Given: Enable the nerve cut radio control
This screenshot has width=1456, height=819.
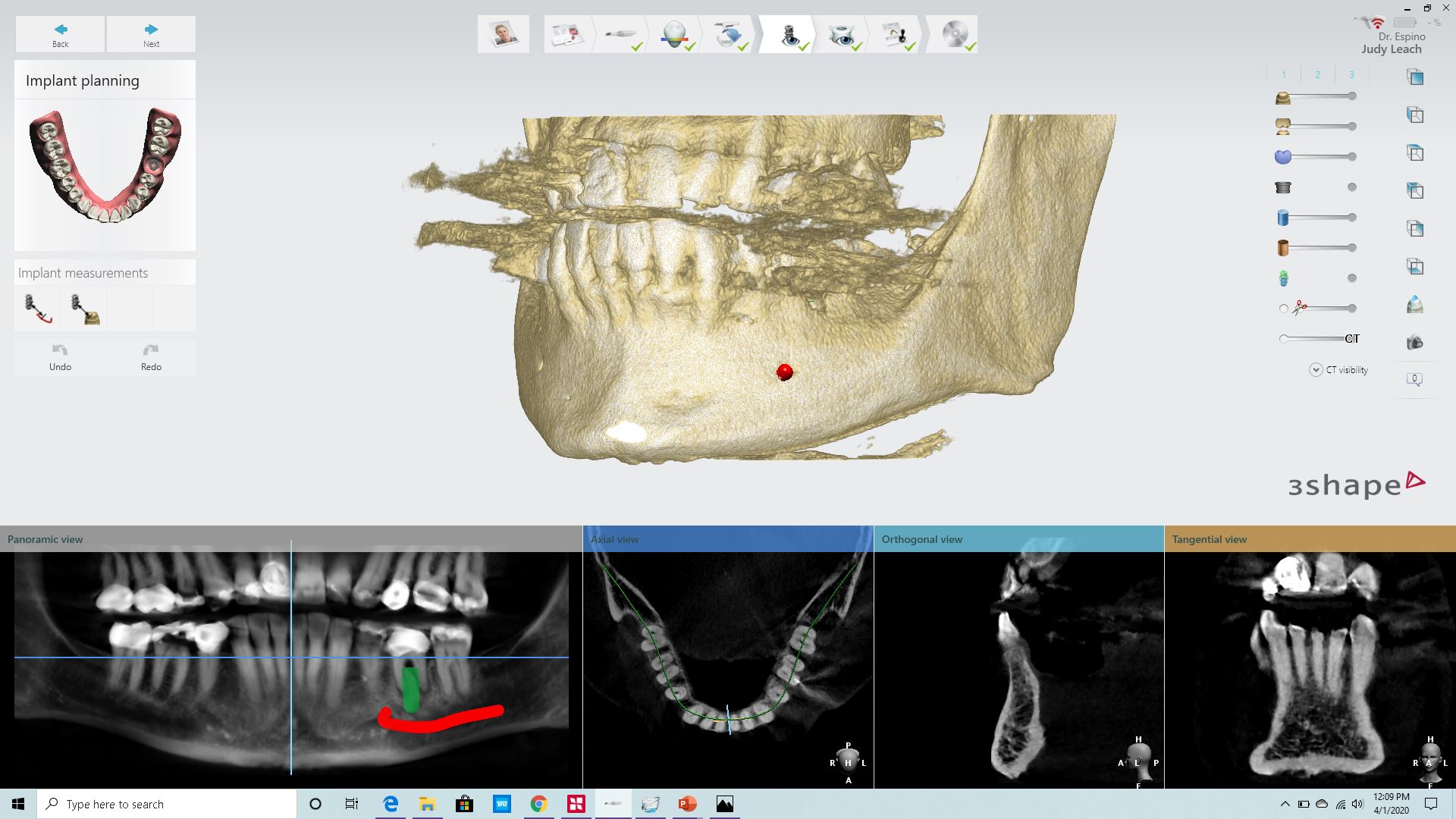Looking at the screenshot, I should pyautogui.click(x=1283, y=308).
